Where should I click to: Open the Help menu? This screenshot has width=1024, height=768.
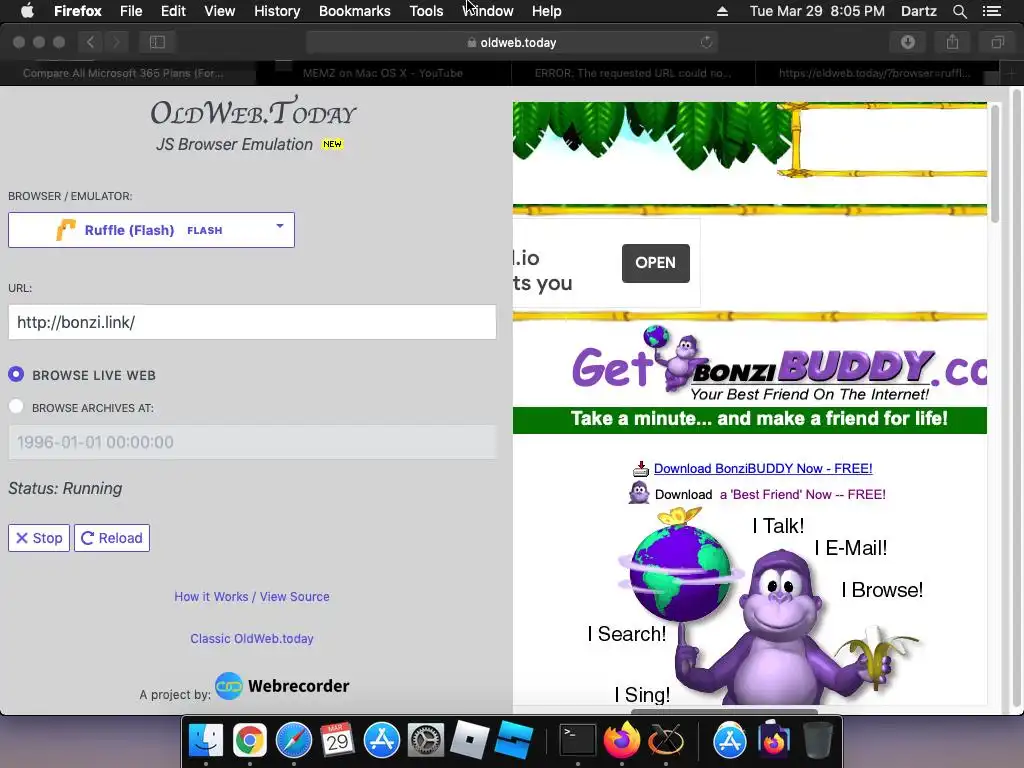[547, 11]
